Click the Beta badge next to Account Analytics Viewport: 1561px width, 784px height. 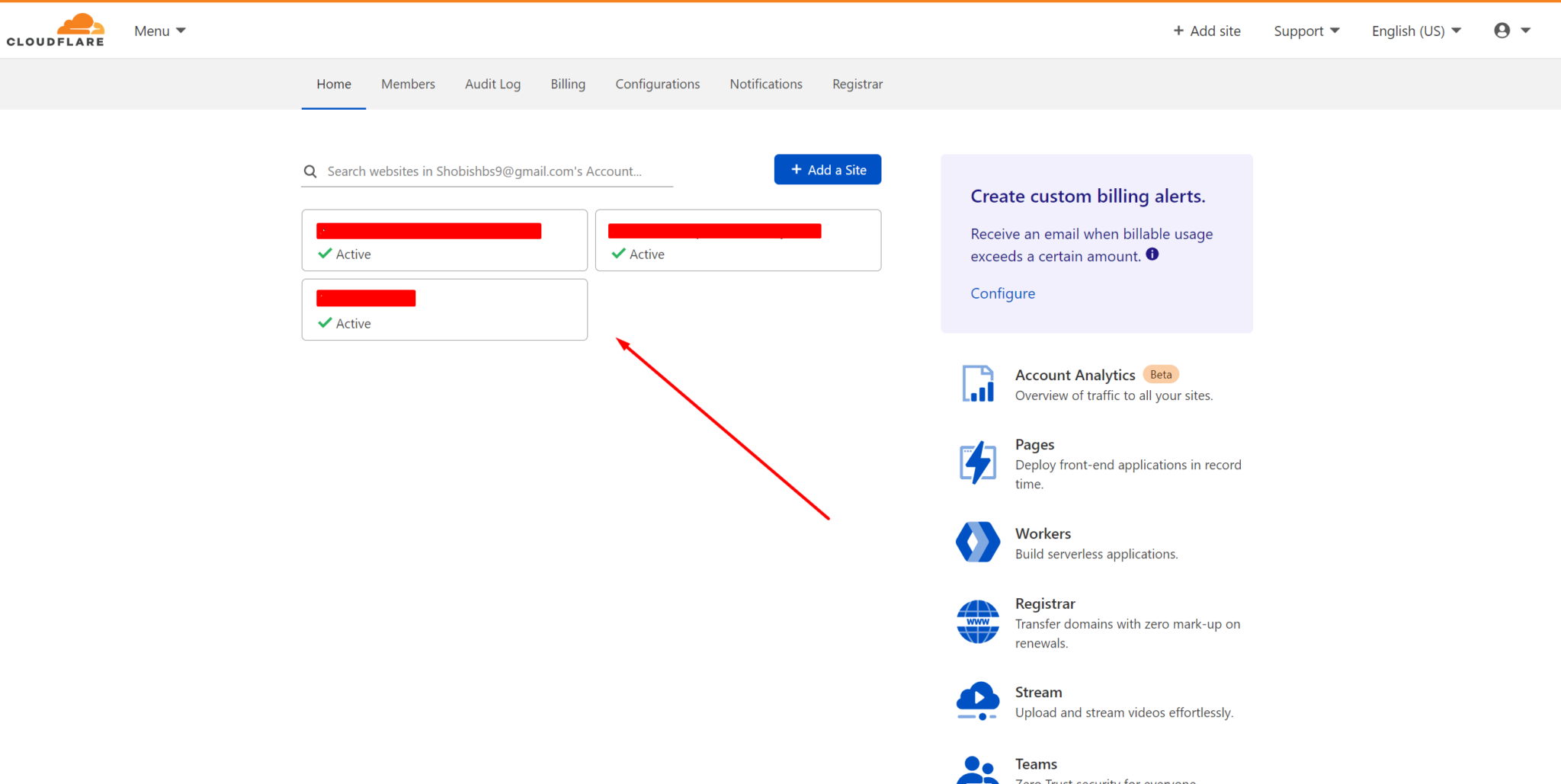coord(1161,374)
